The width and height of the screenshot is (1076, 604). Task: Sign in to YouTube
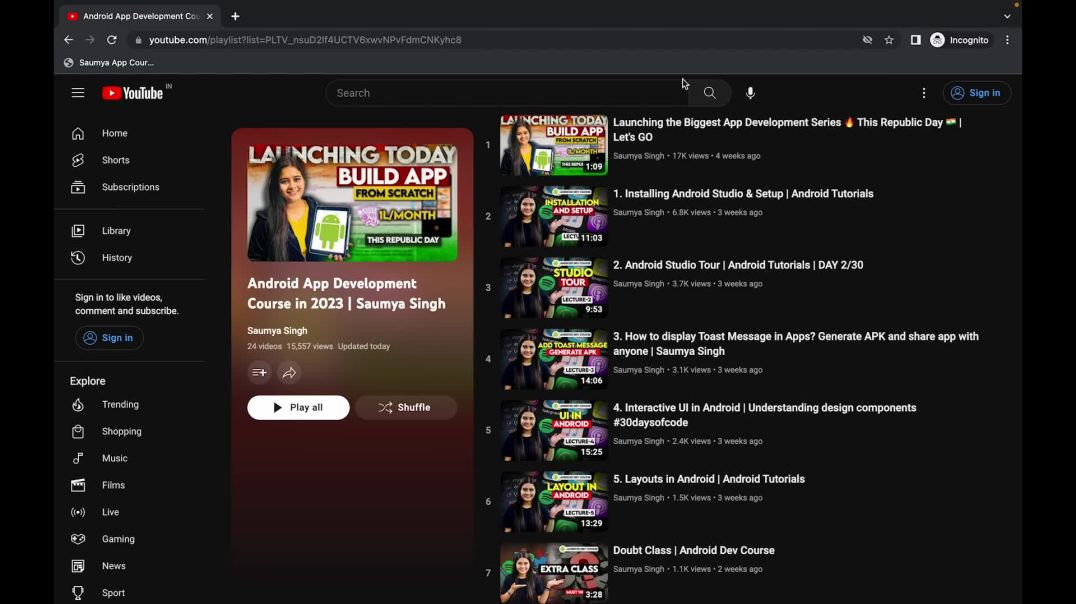click(977, 92)
